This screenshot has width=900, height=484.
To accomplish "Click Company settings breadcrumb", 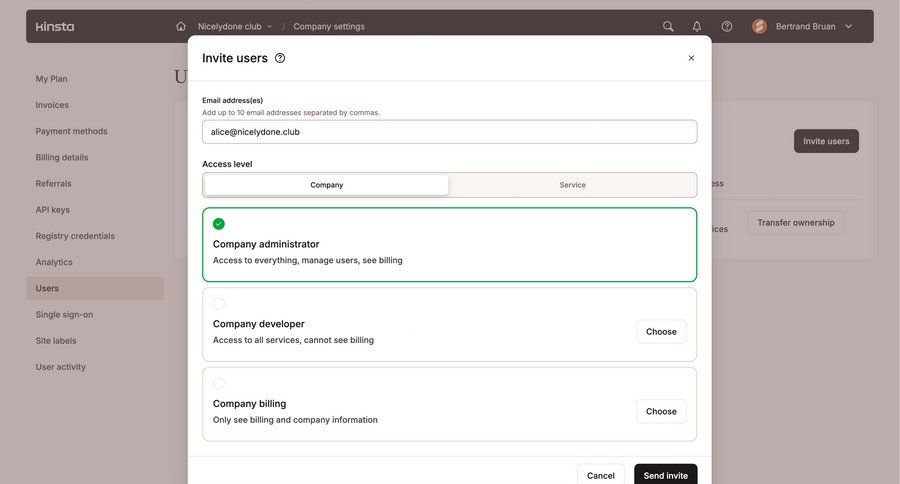I will (329, 26).
